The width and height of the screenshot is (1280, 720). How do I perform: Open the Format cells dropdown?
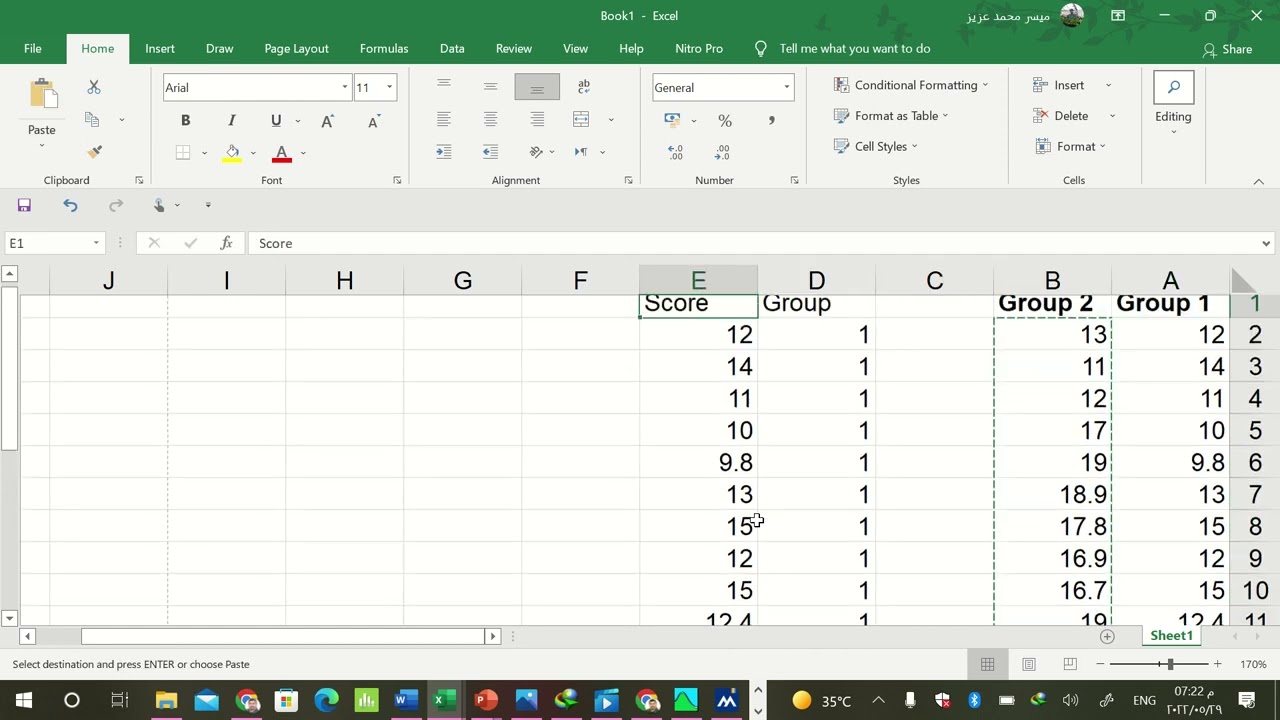(x=1069, y=147)
